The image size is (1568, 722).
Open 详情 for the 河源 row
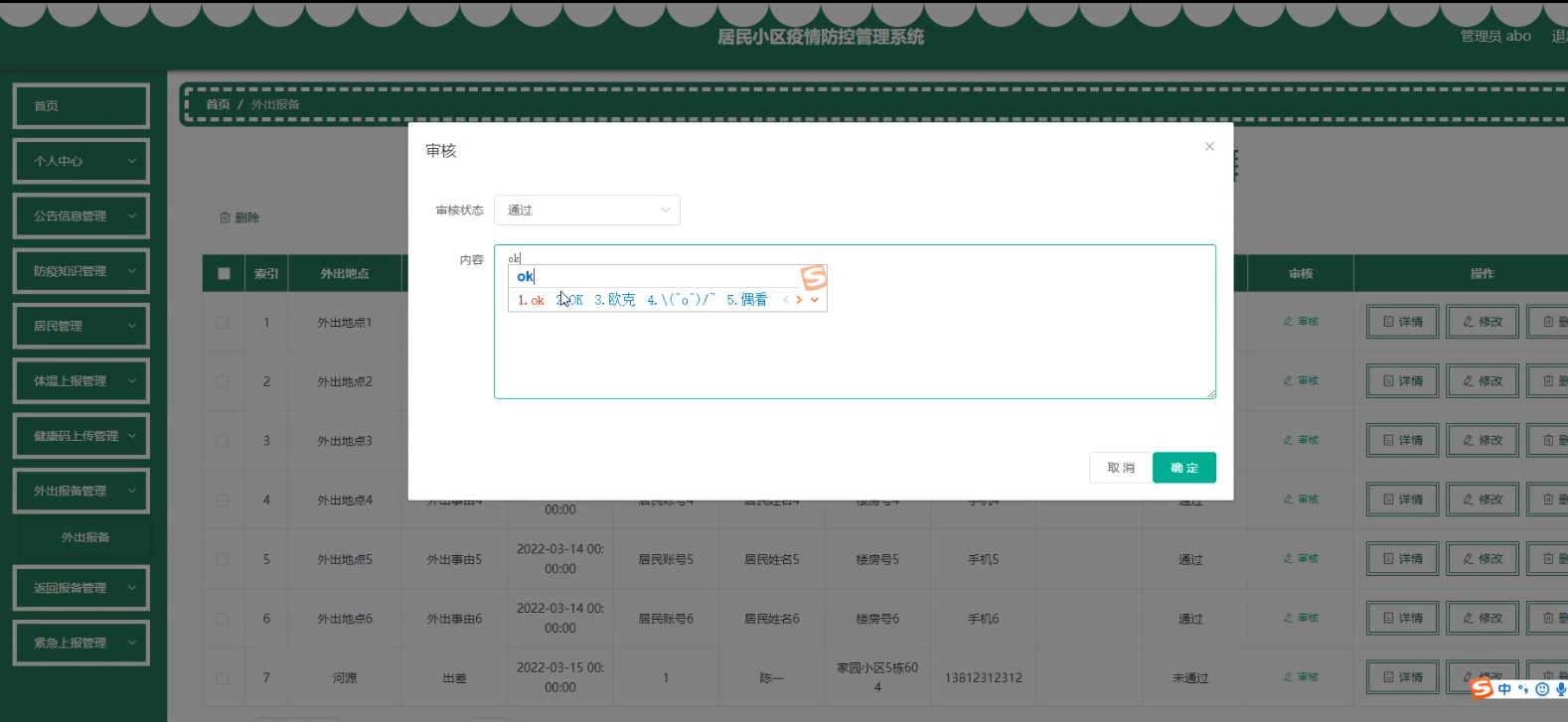1402,677
